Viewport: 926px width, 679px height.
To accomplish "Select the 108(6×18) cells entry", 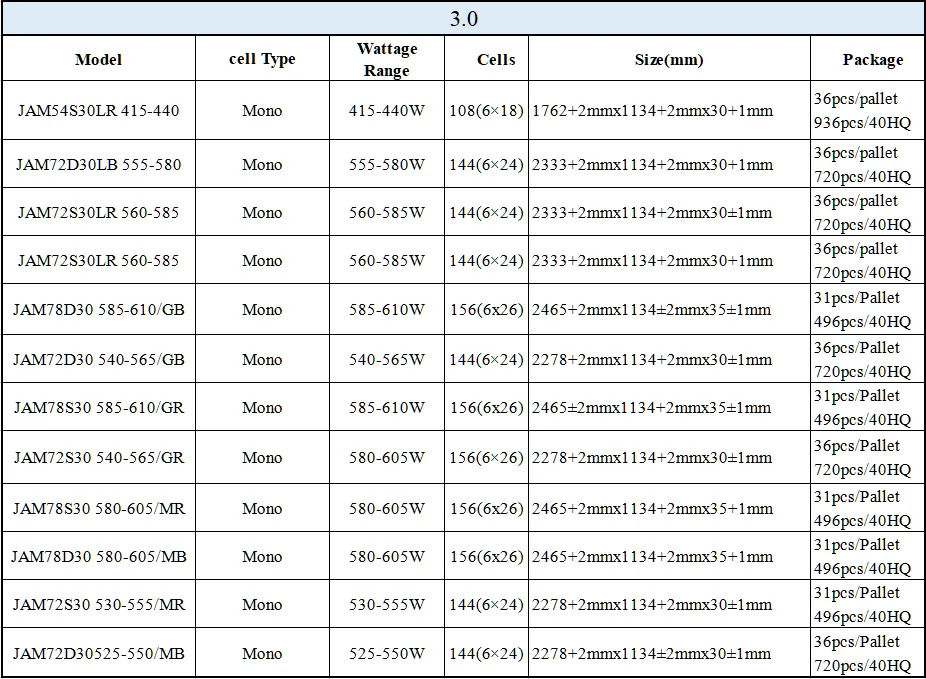I will click(x=486, y=110).
